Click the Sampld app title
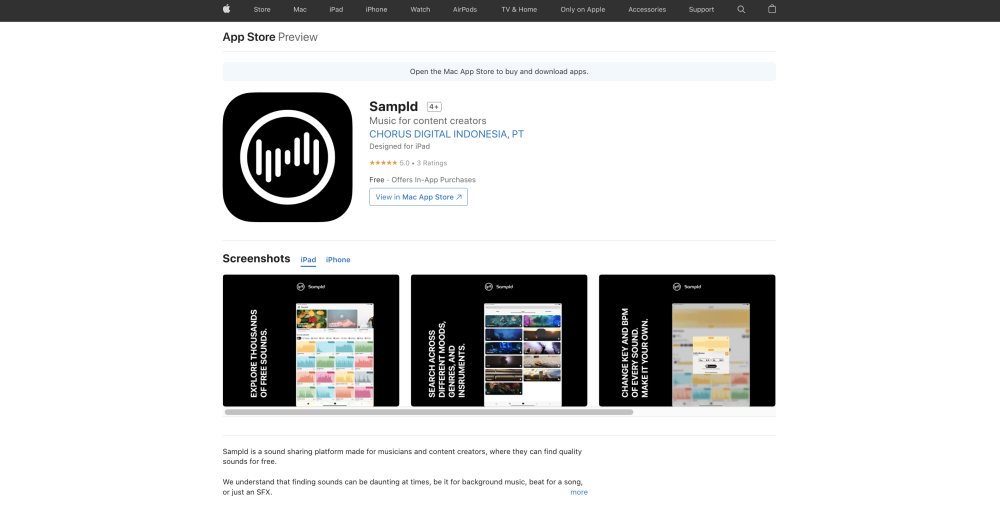 (x=393, y=106)
